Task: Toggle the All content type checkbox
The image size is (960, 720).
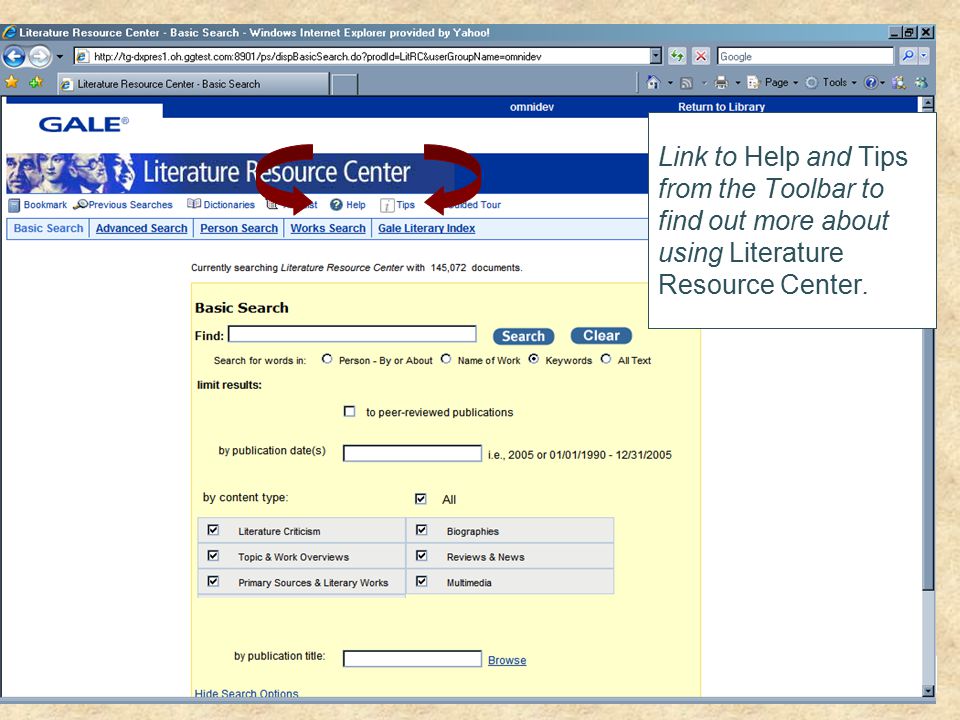Action: [x=421, y=498]
